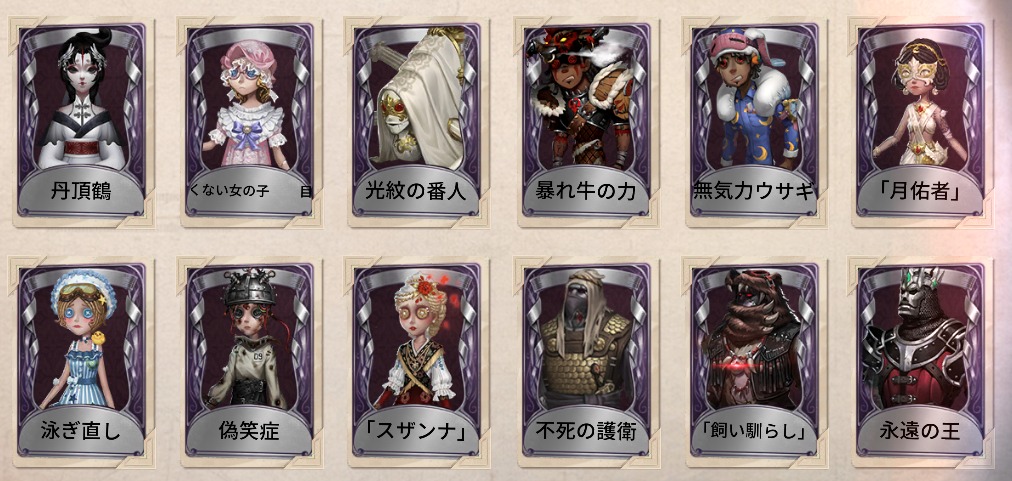
Task: Click the 光紋の番人 name plate
Action: click(x=416, y=192)
